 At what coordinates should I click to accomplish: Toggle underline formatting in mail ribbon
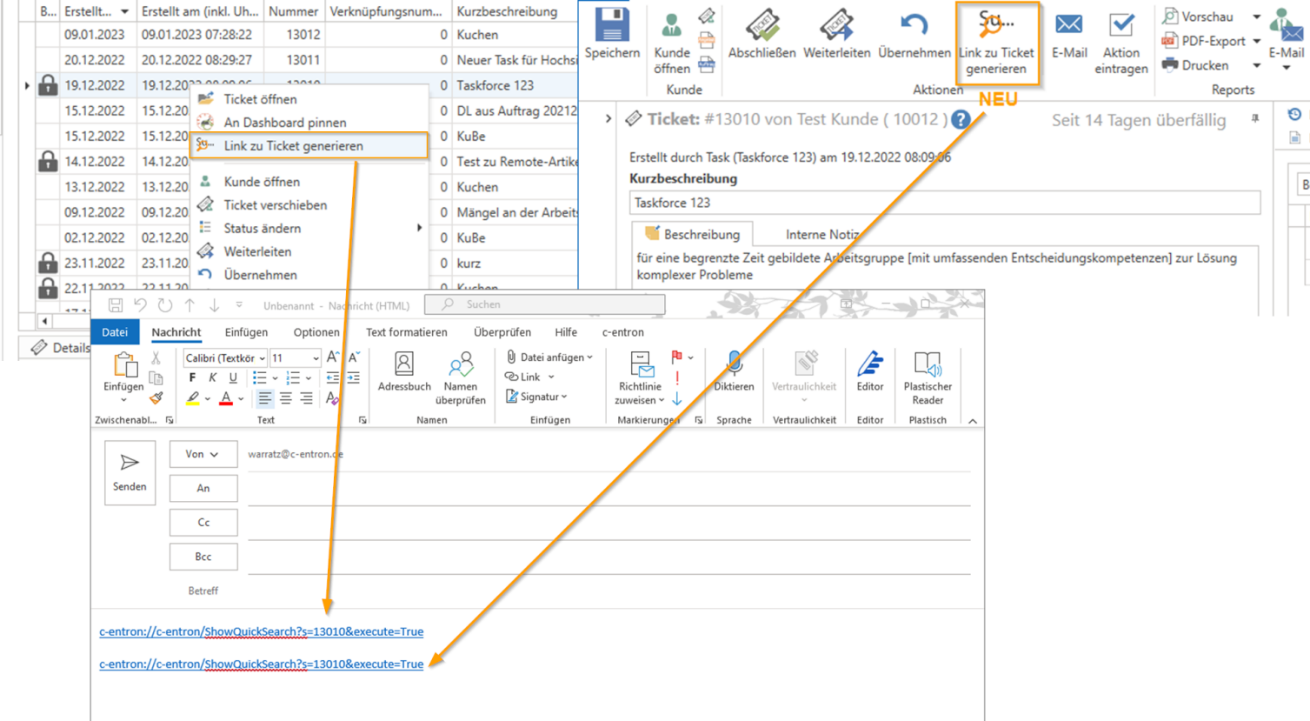tap(233, 378)
